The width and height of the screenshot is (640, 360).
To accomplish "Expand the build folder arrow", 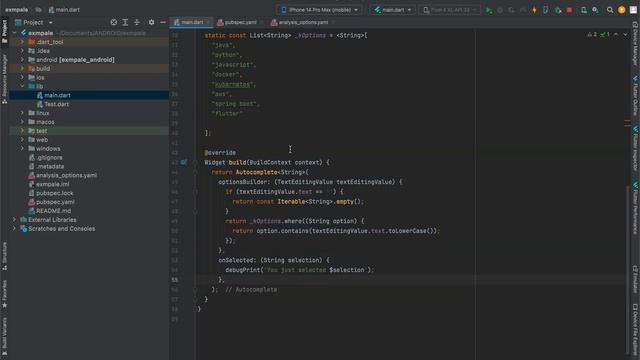I will pyautogui.click(x=22, y=69).
